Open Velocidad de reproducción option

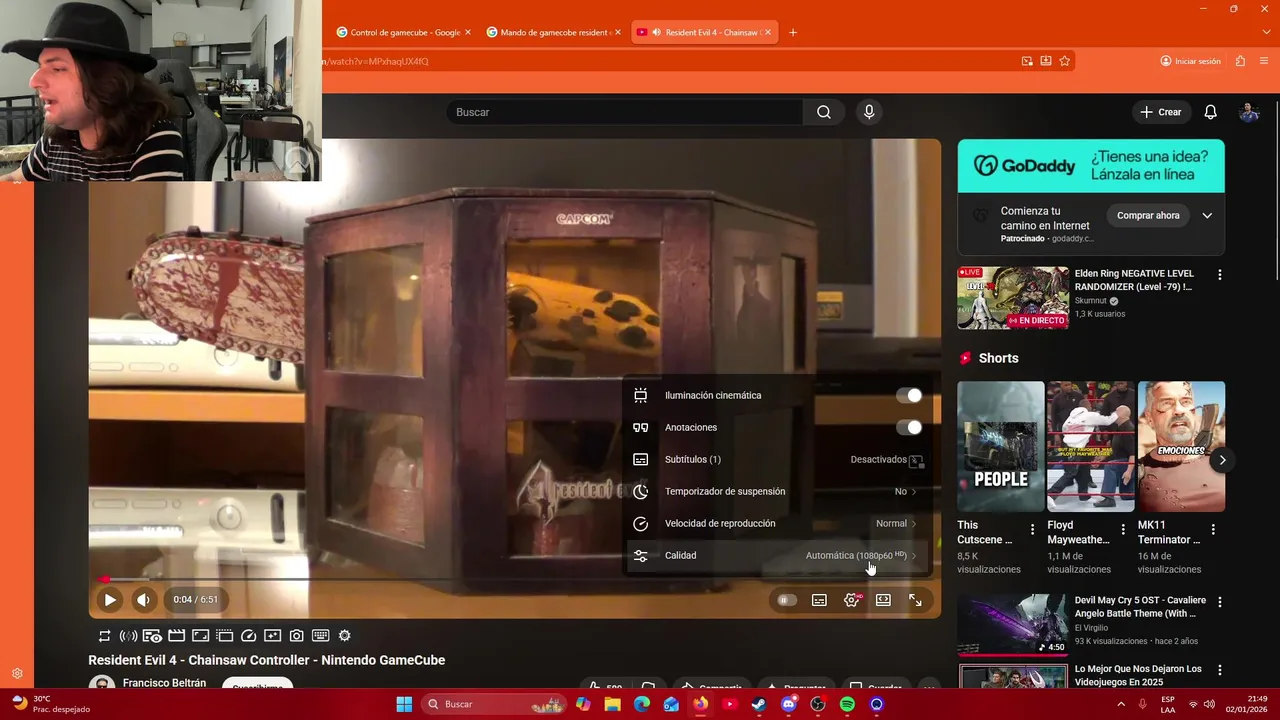pos(778,523)
